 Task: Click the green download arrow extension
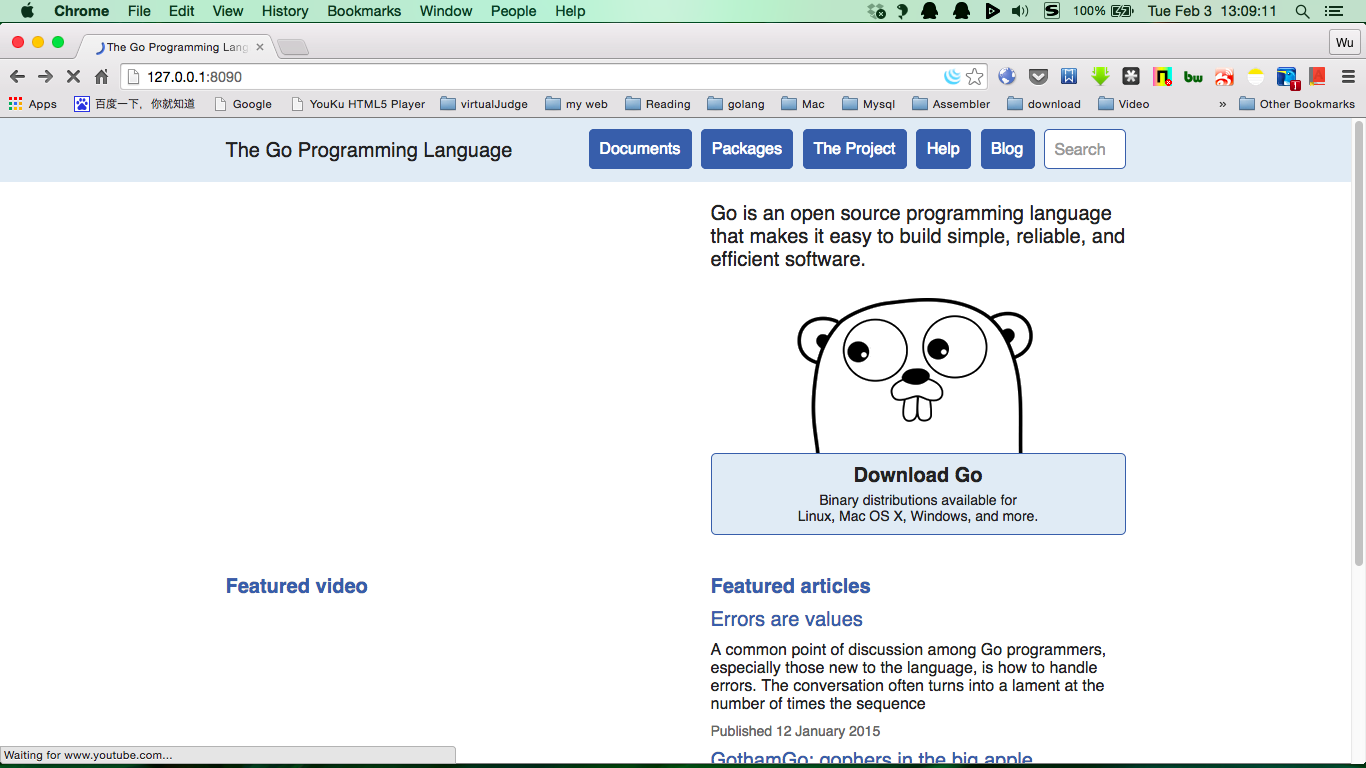tap(1100, 77)
